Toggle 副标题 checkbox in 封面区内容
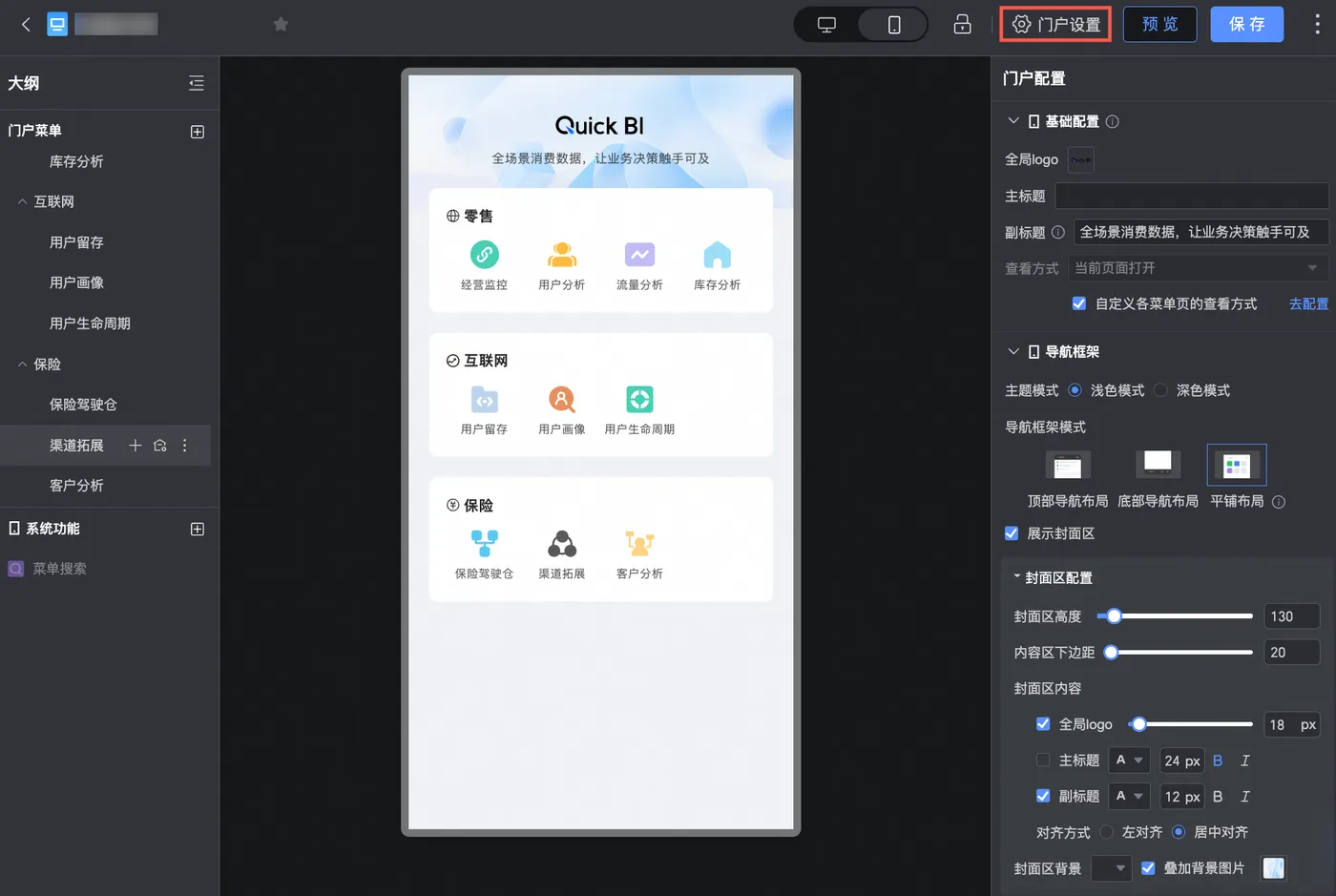 click(1043, 796)
